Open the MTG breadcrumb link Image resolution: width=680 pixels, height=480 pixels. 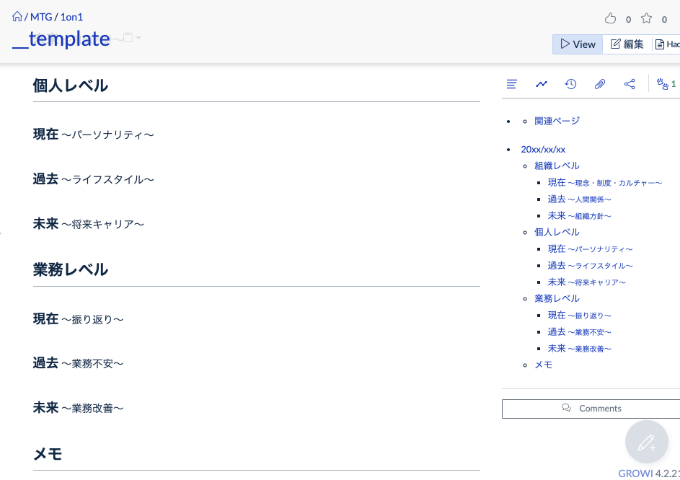tap(41, 17)
